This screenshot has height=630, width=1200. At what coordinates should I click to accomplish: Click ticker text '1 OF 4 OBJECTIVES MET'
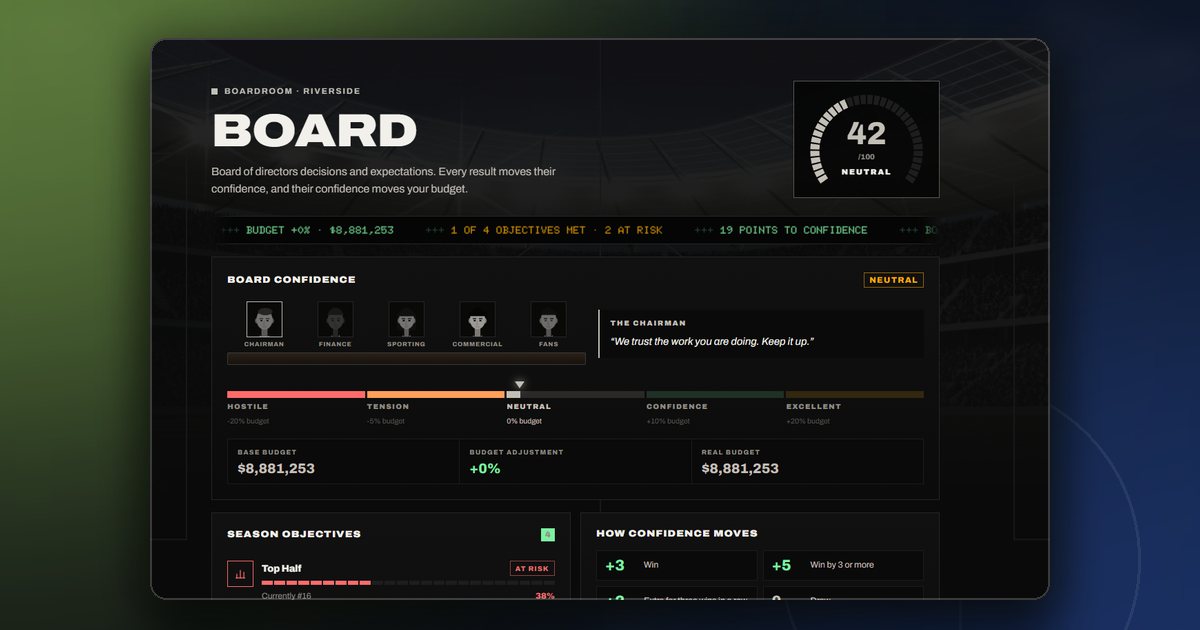click(518, 230)
